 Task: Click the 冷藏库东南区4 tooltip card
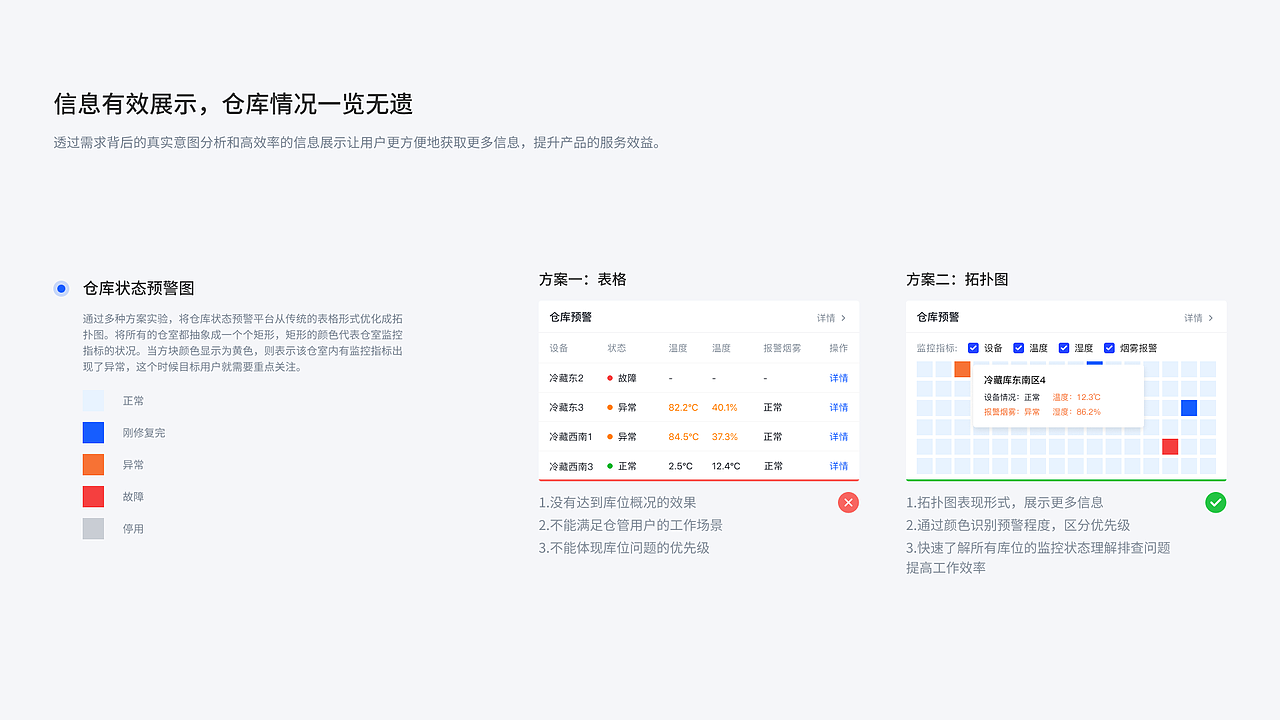pyautogui.click(x=1058, y=395)
